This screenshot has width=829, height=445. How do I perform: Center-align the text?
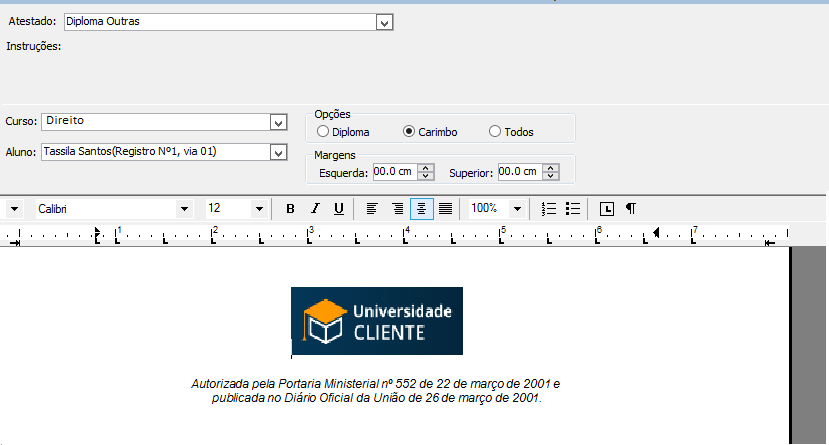[421, 209]
